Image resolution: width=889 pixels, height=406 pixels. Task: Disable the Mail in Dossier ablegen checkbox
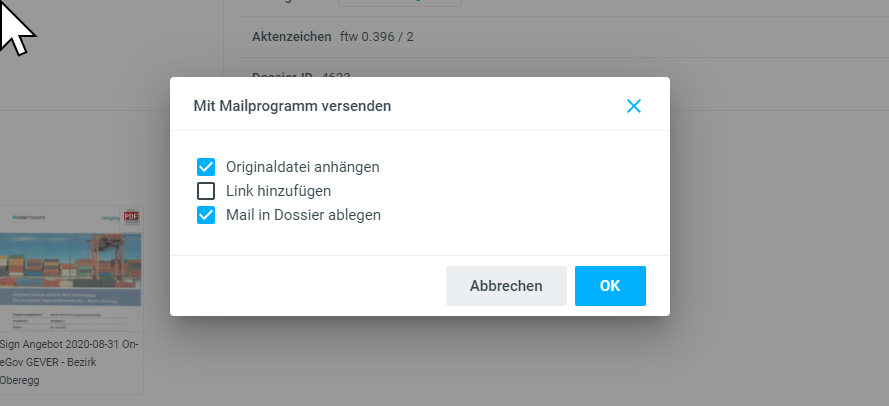[206, 215]
